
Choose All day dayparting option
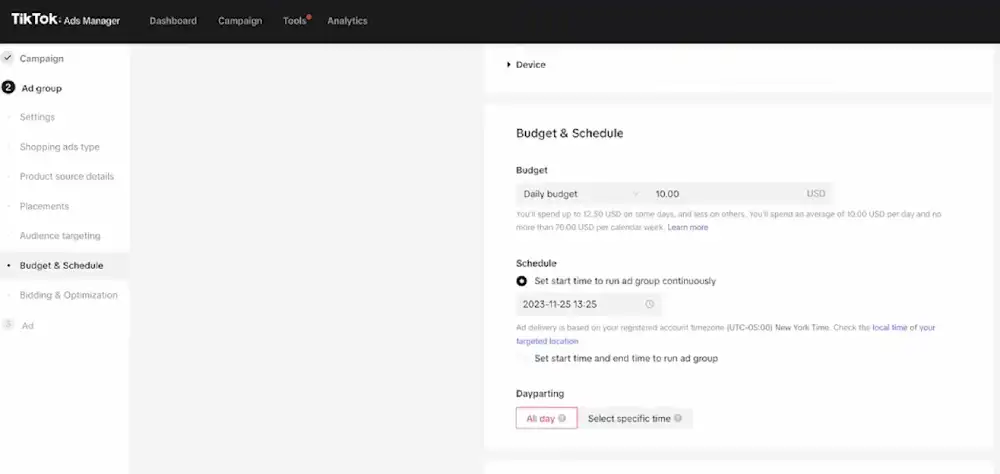pos(546,419)
